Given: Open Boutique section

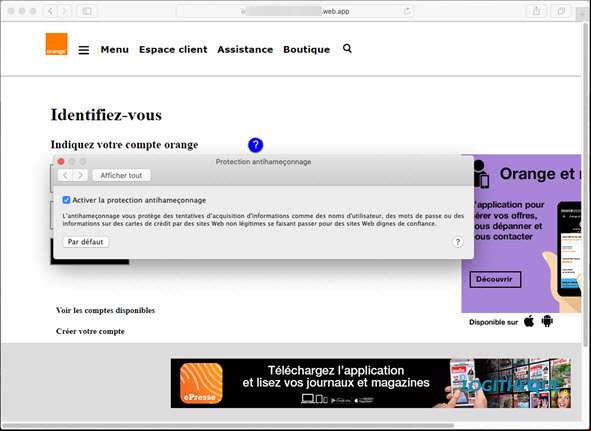Looking at the screenshot, I should [306, 50].
